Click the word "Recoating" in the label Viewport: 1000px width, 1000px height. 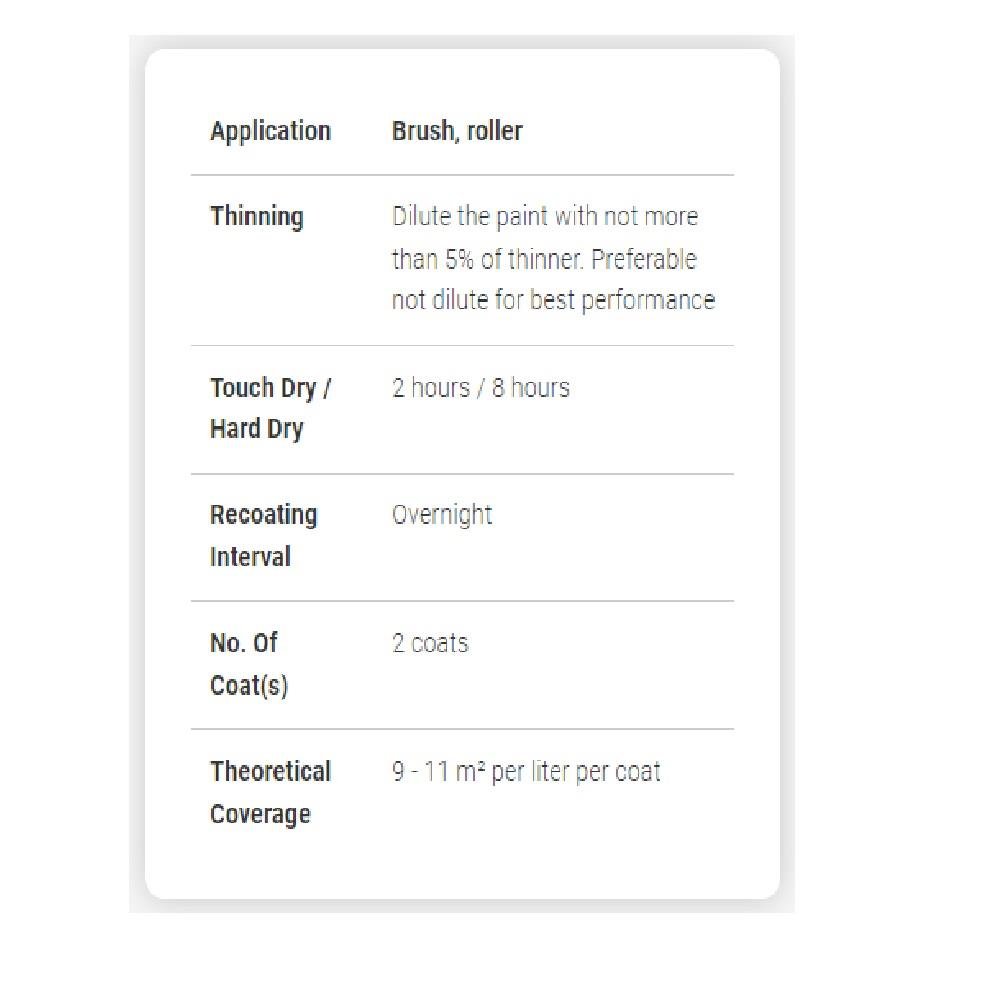coord(263,515)
